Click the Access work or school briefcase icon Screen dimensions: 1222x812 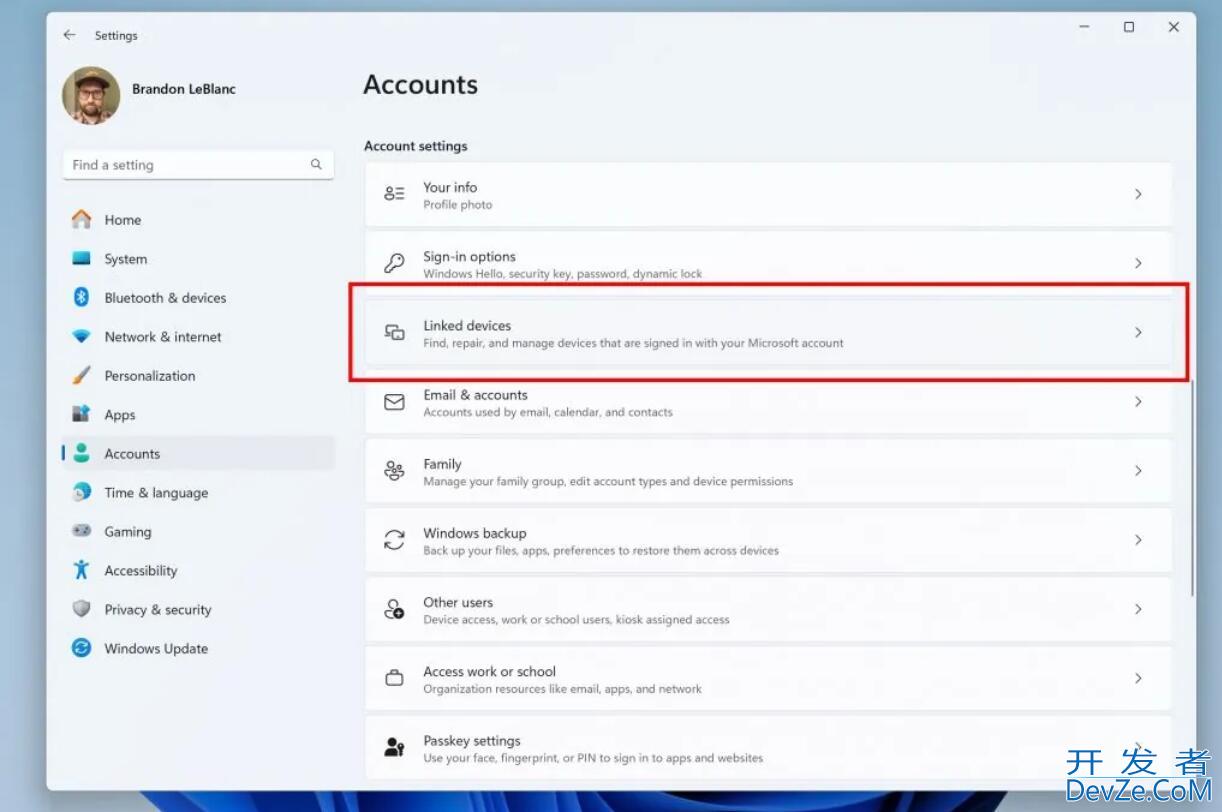click(395, 678)
